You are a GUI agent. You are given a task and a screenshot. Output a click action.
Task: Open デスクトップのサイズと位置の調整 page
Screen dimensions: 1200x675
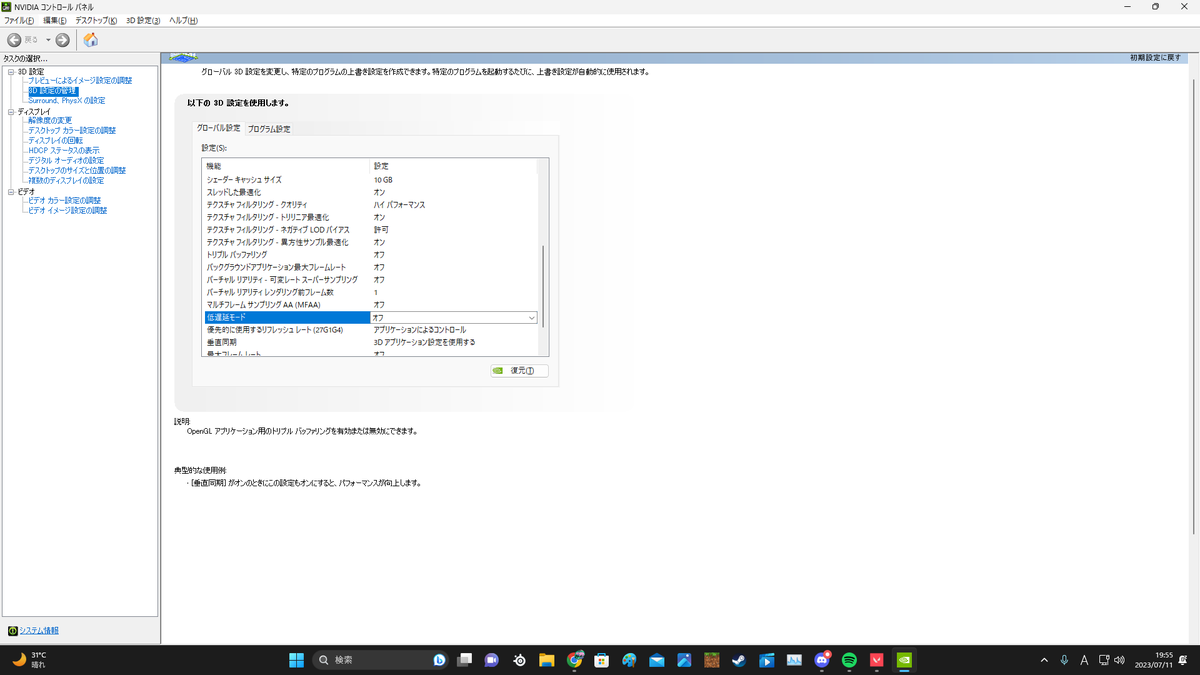pos(77,170)
